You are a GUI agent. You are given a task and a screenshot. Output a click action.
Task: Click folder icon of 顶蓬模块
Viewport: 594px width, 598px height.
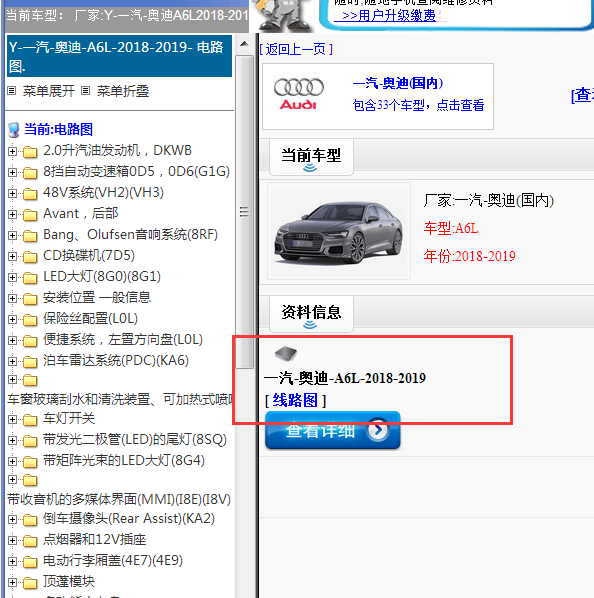point(30,583)
